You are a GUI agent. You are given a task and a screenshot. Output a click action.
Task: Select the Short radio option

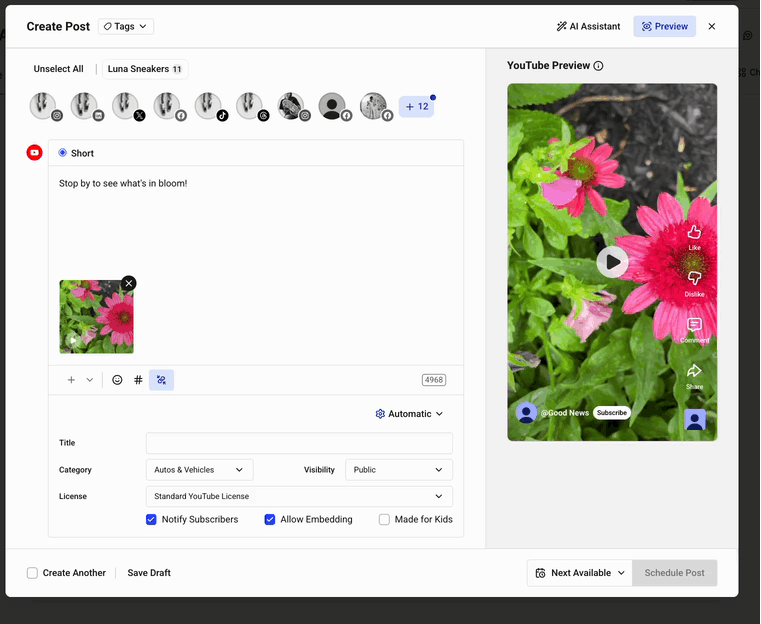coord(63,153)
